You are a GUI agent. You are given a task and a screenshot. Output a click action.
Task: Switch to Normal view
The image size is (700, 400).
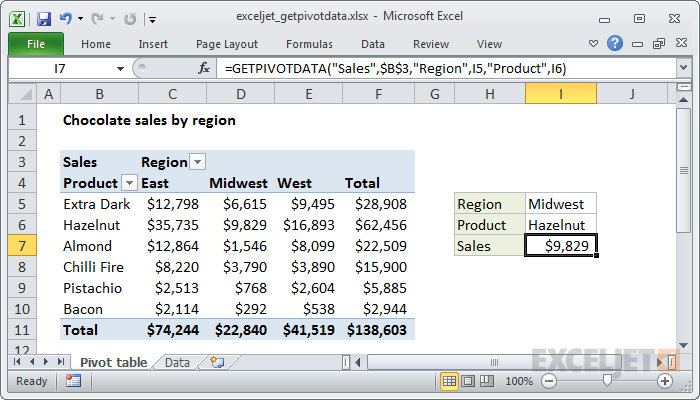point(450,381)
